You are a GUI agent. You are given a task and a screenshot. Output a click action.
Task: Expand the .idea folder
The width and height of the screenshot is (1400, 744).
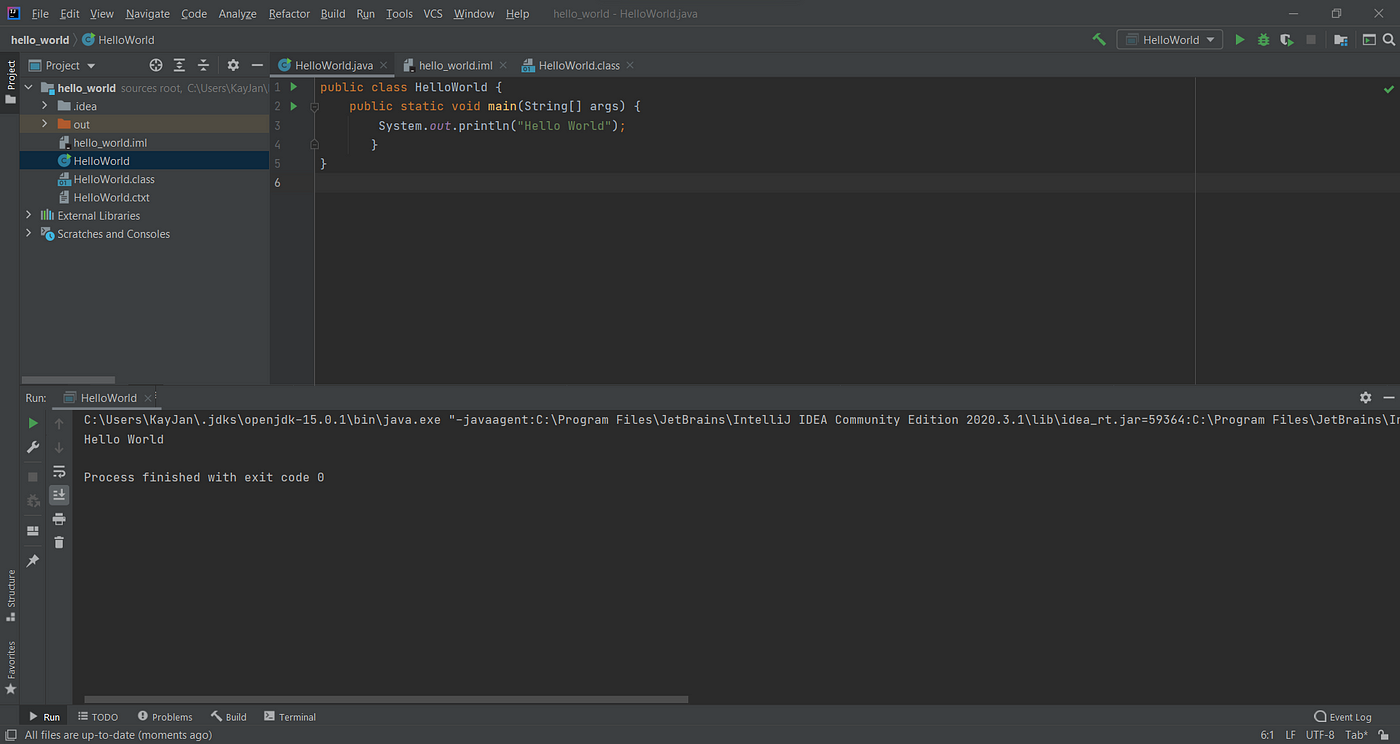coord(45,106)
